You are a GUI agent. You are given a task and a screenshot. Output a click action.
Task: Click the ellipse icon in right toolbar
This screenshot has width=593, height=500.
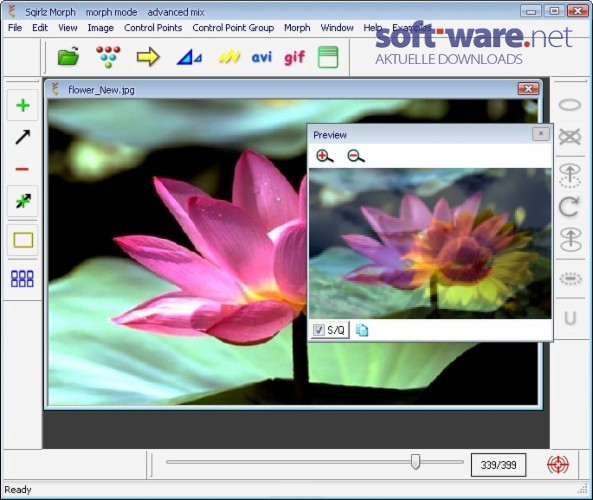(570, 105)
